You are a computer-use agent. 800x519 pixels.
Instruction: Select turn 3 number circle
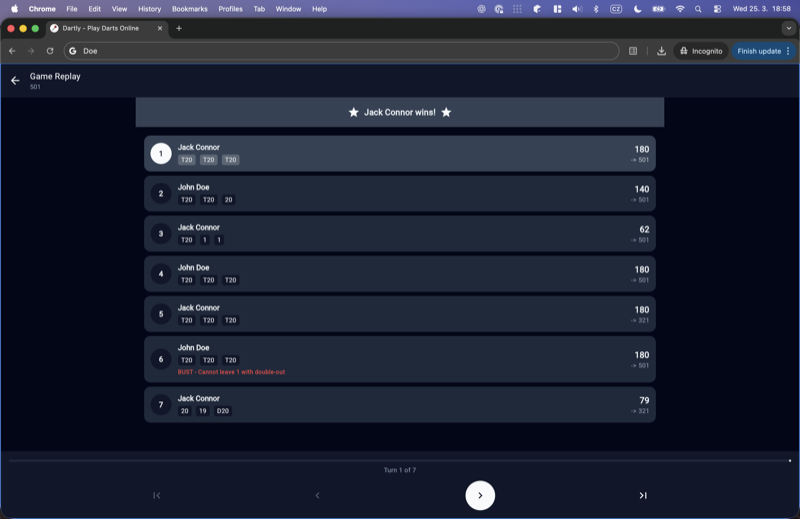(161, 234)
